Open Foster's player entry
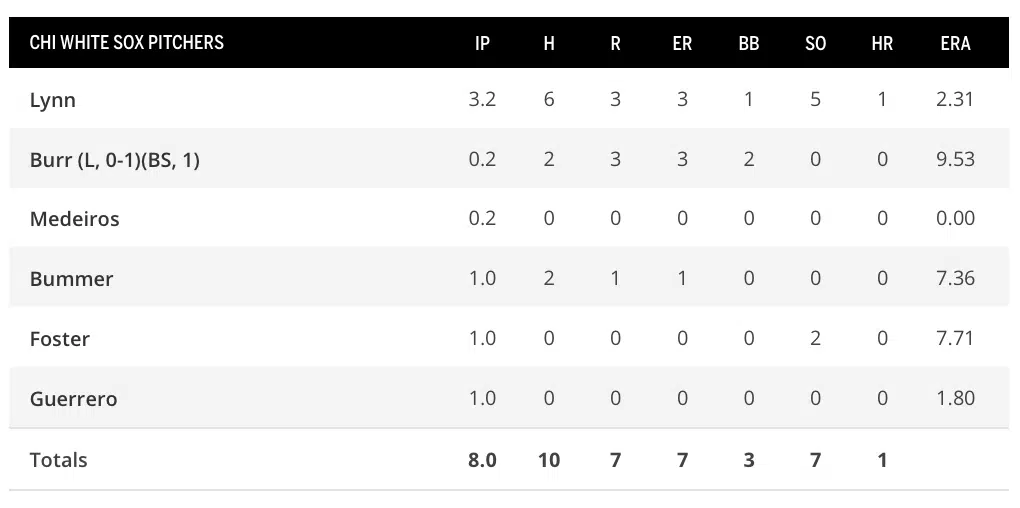This screenshot has height=508, width=1020. click(60, 339)
